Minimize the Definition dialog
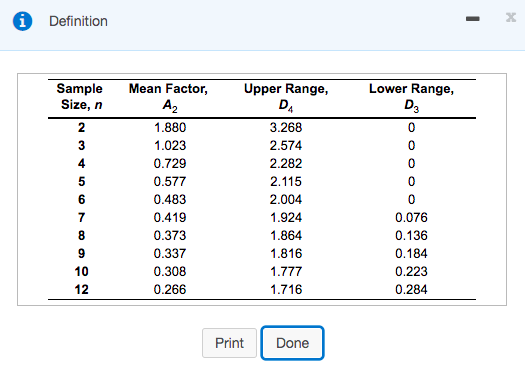The image size is (525, 366). tap(472, 19)
